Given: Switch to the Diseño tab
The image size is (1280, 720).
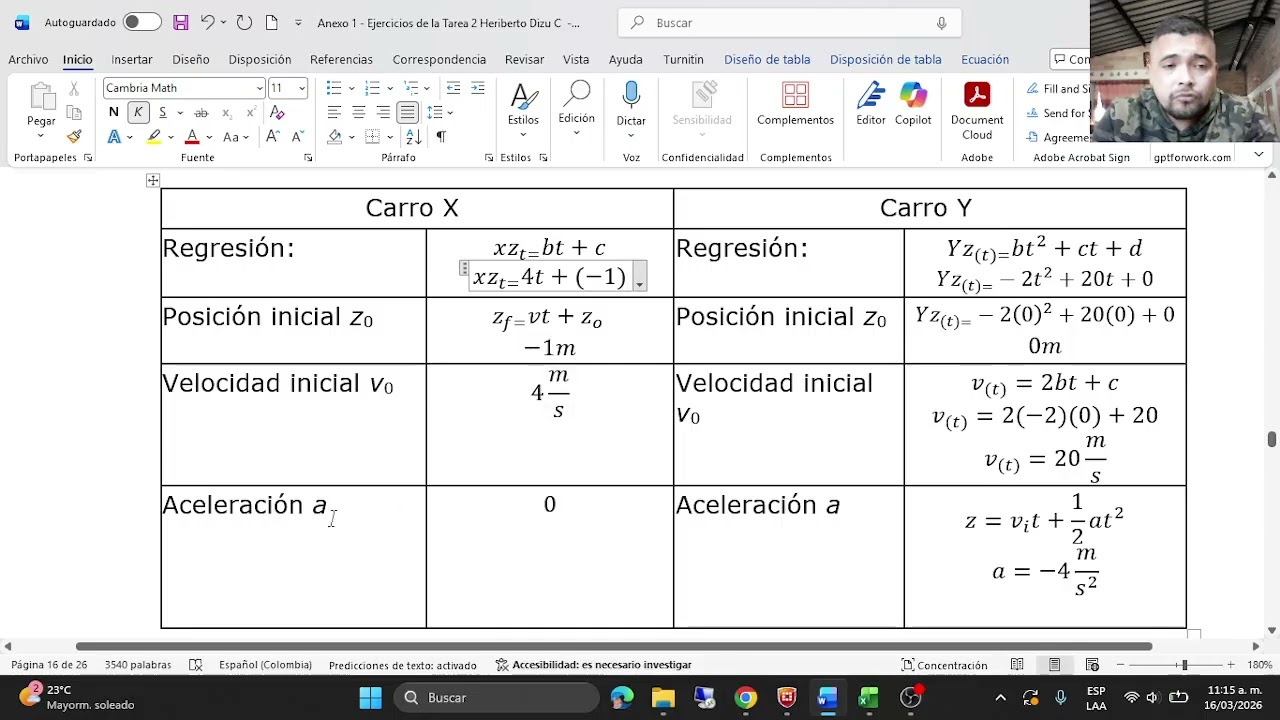Looking at the screenshot, I should (191, 59).
